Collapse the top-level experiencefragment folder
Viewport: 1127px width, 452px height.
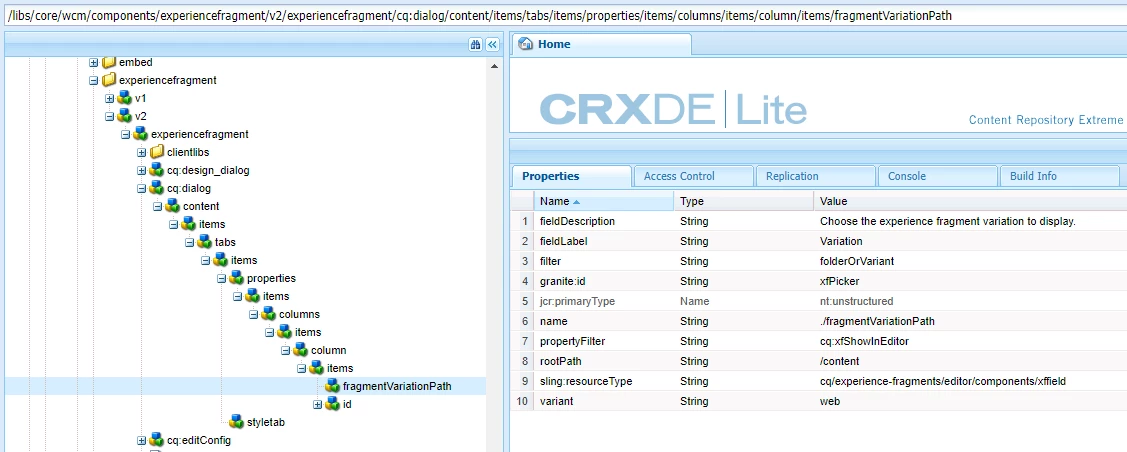coord(93,80)
